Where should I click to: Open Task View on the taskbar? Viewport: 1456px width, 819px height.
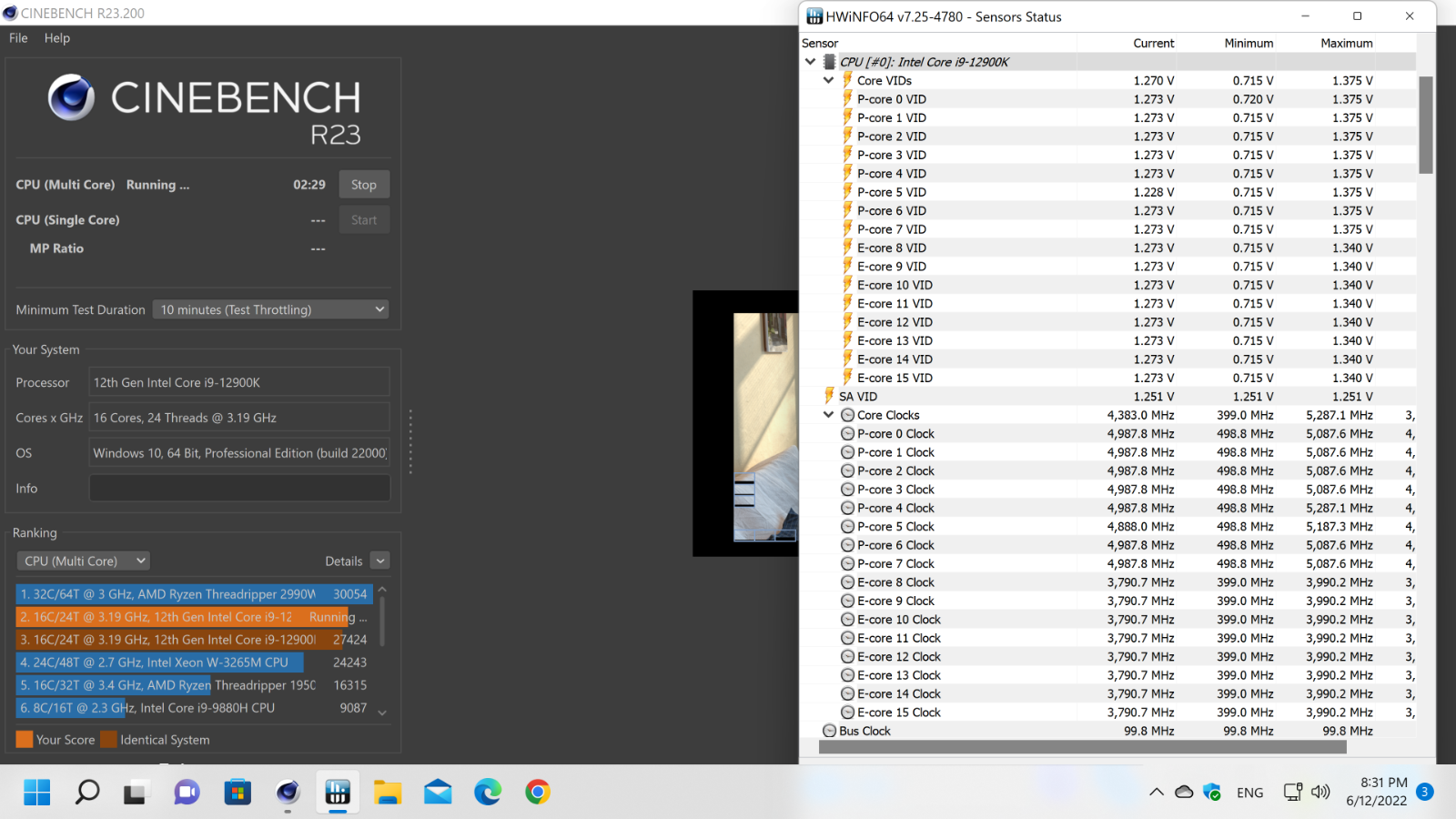[x=136, y=793]
